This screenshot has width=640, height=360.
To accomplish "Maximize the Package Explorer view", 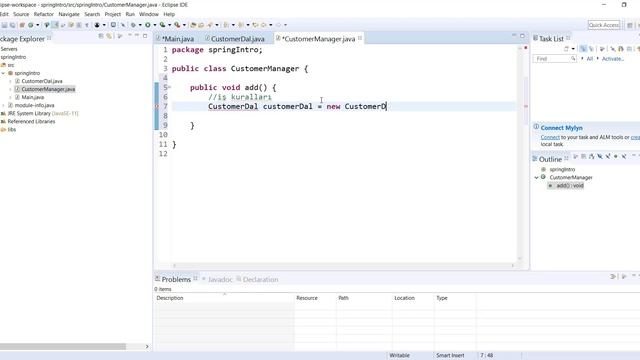I will (x=144, y=36).
